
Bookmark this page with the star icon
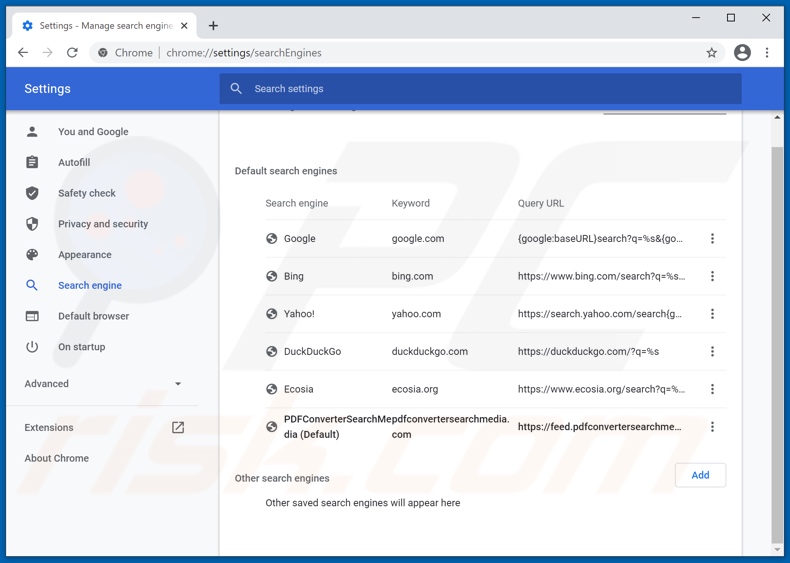click(712, 53)
